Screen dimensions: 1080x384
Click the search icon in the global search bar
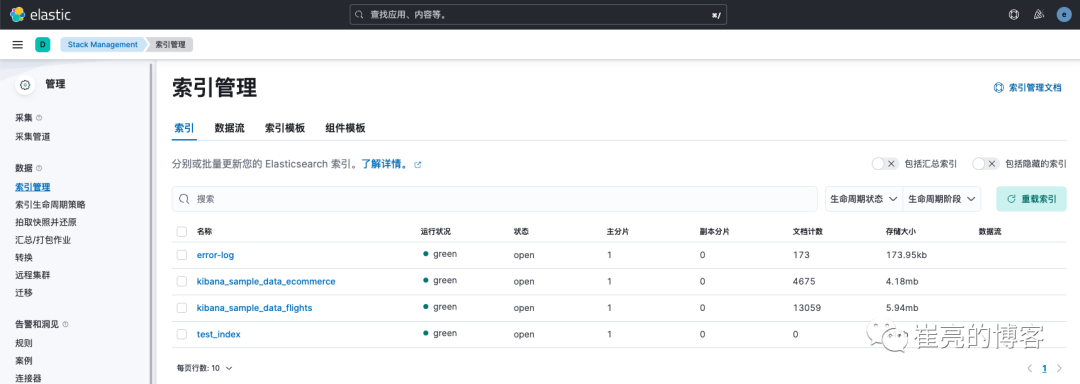pos(358,14)
